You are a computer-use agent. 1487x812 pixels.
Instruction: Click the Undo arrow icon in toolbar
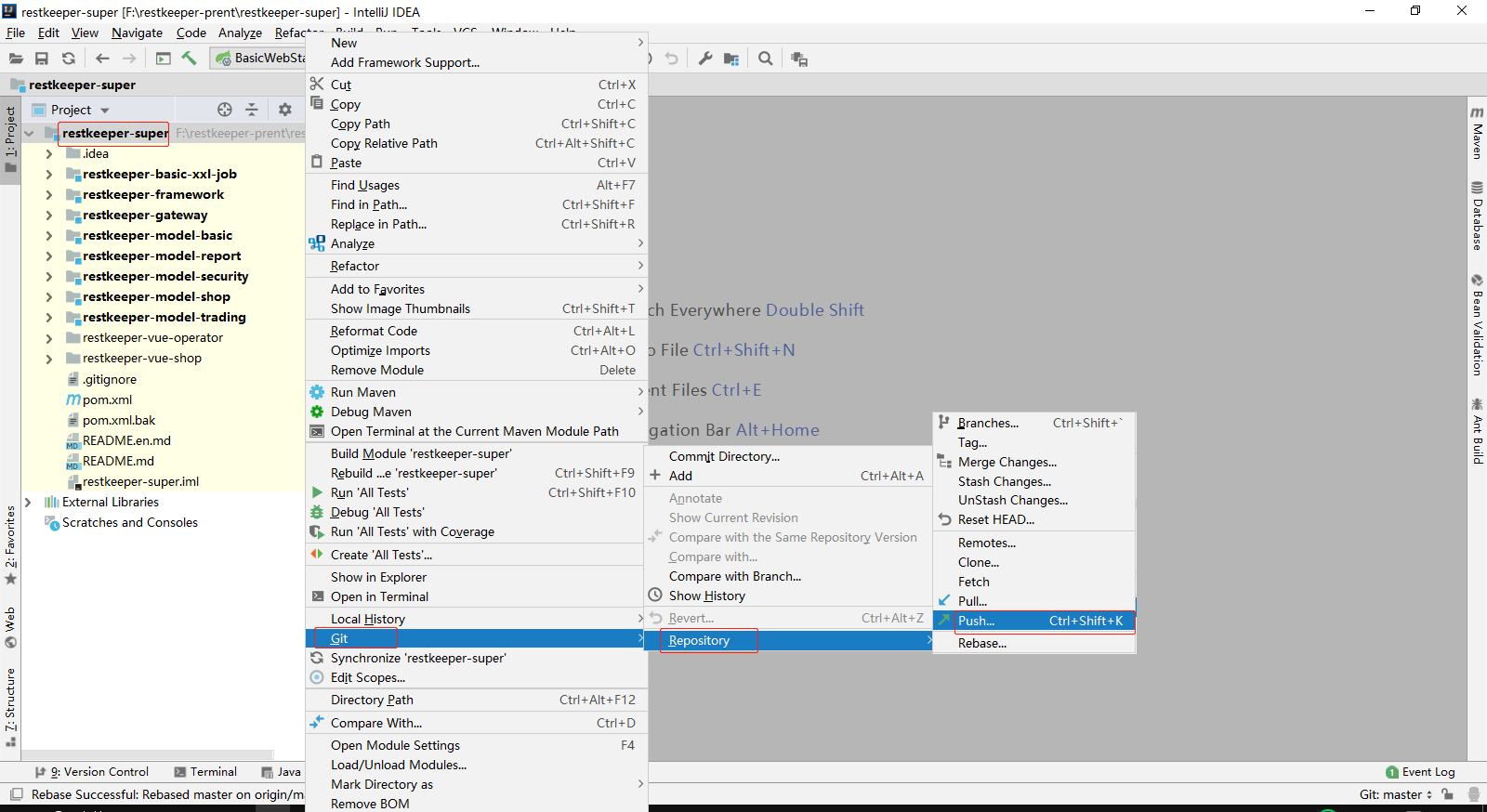[x=672, y=59]
